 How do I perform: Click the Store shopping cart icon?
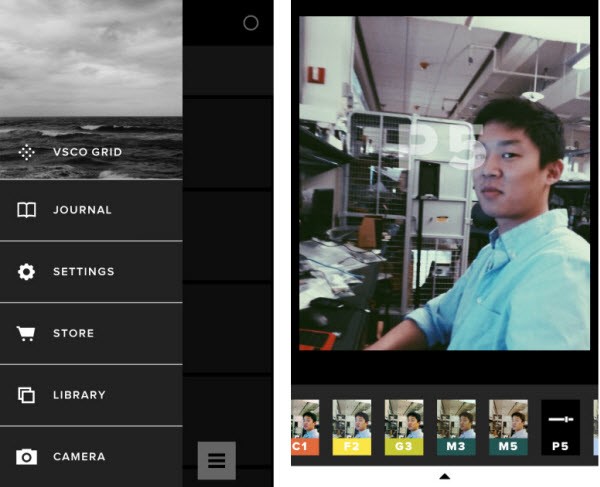point(27,333)
